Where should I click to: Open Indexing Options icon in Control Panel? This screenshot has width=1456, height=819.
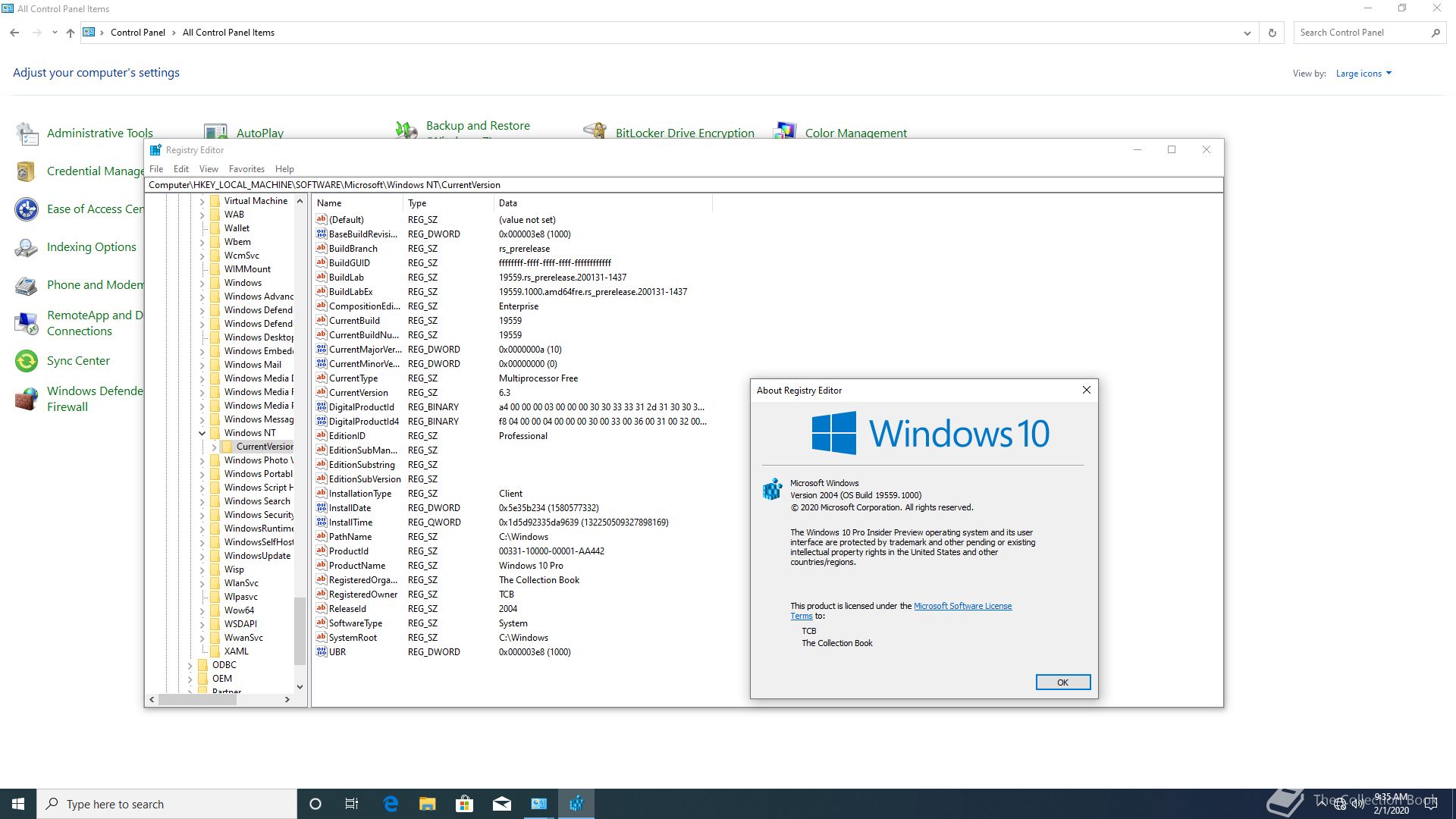[x=27, y=247]
